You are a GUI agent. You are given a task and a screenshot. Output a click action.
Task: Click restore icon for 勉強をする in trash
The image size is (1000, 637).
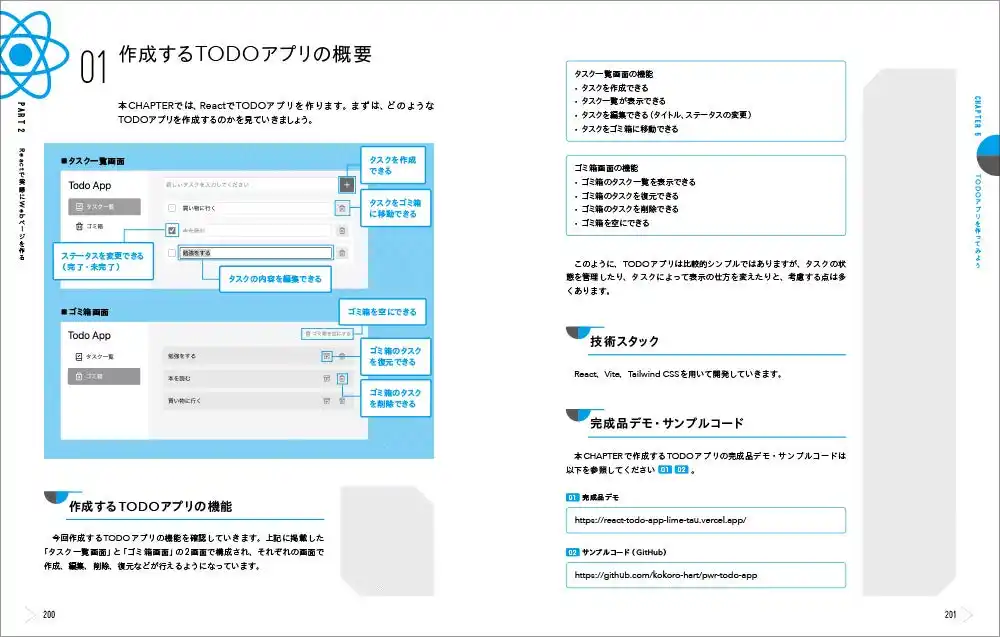327,356
